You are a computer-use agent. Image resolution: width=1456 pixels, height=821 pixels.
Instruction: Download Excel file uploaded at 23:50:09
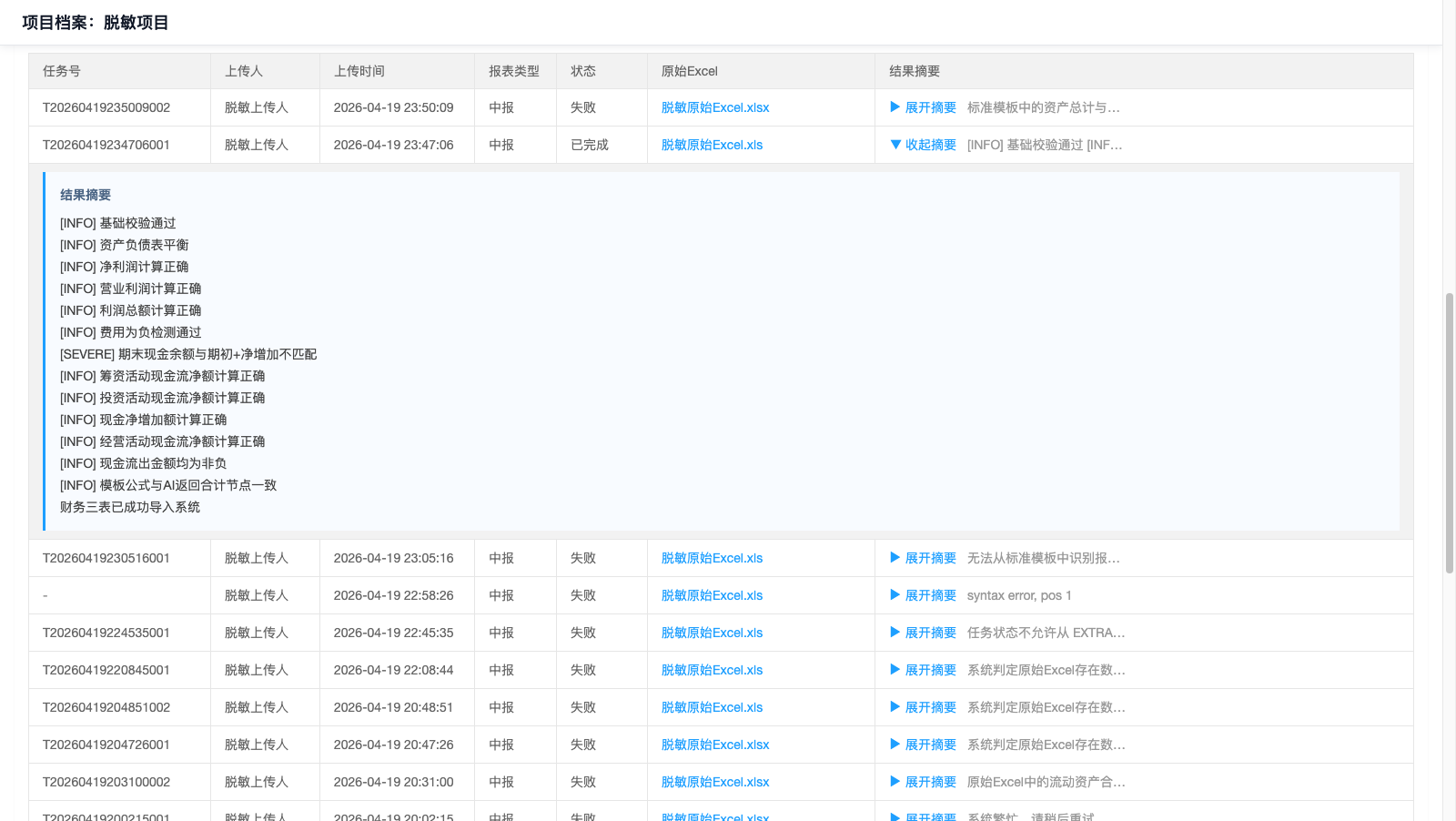pyautogui.click(x=714, y=107)
